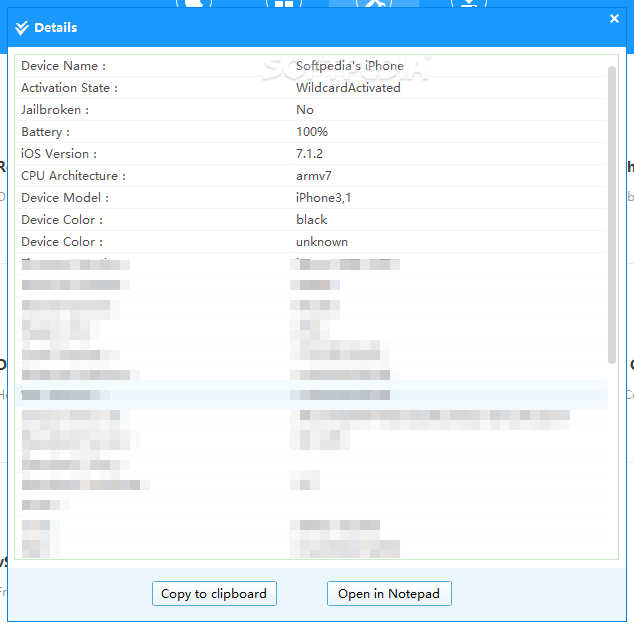Copy device details to clipboard
634x629 pixels.
click(x=214, y=593)
